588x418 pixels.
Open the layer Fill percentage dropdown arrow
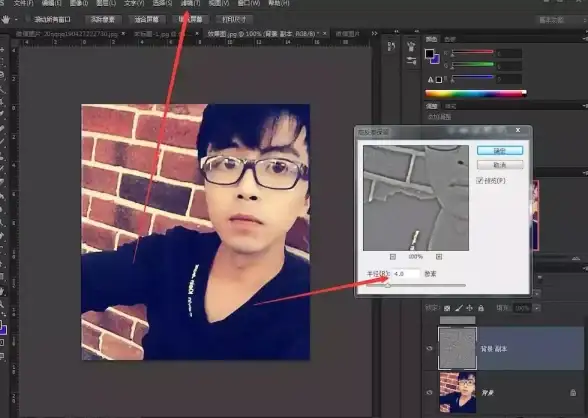point(537,308)
